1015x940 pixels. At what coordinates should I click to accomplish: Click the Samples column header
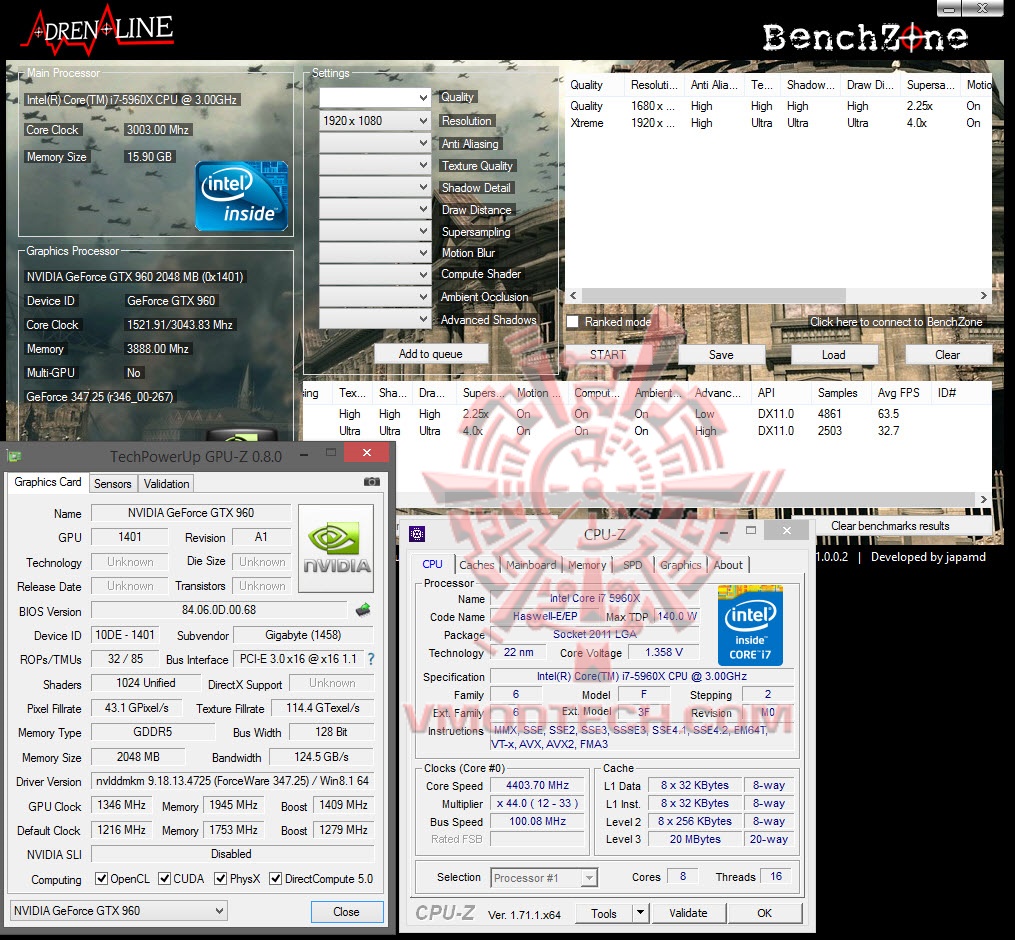(837, 393)
